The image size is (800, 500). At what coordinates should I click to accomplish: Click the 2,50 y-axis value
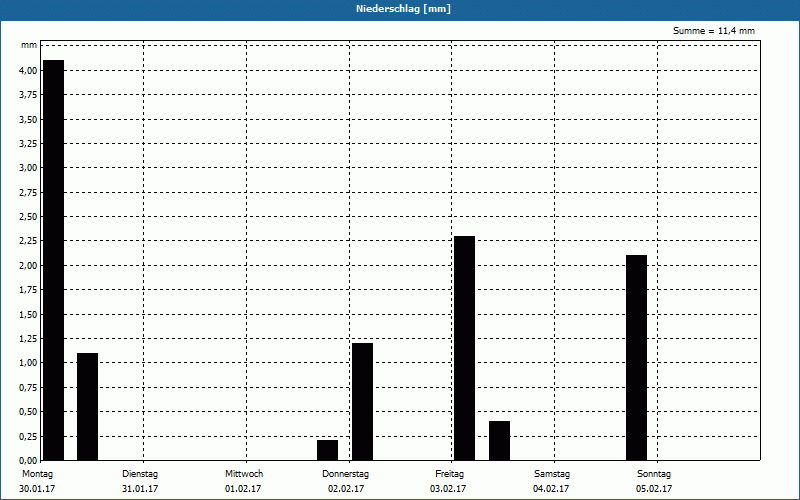(28, 217)
